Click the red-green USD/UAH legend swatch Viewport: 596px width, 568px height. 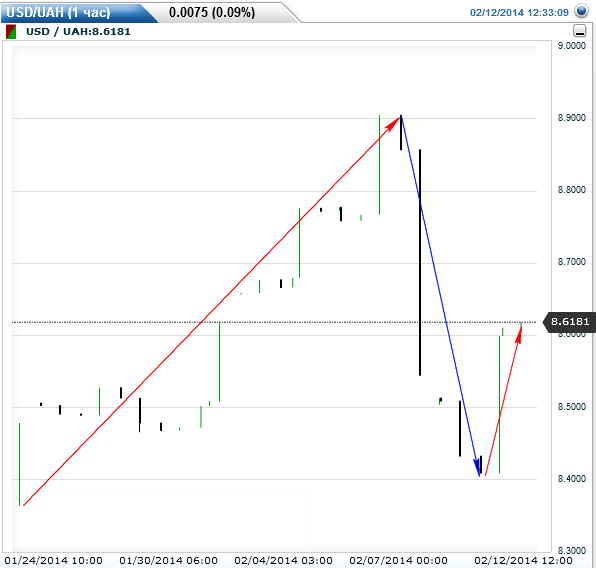point(11,32)
